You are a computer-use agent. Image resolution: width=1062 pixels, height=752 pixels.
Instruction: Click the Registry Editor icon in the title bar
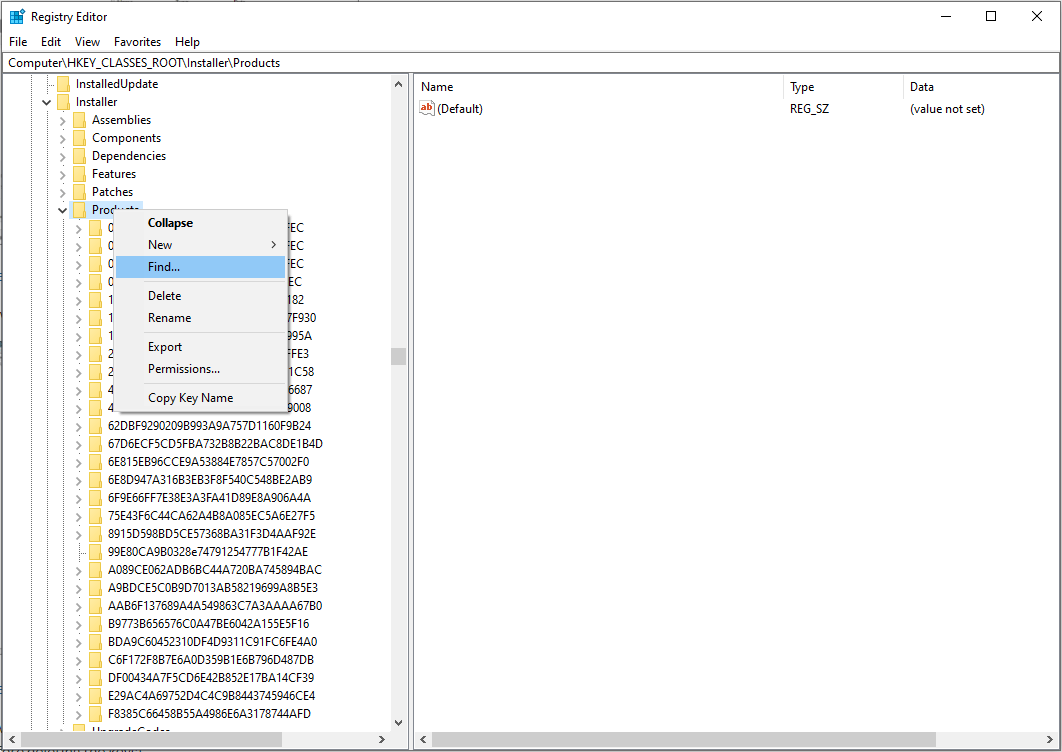pos(17,16)
